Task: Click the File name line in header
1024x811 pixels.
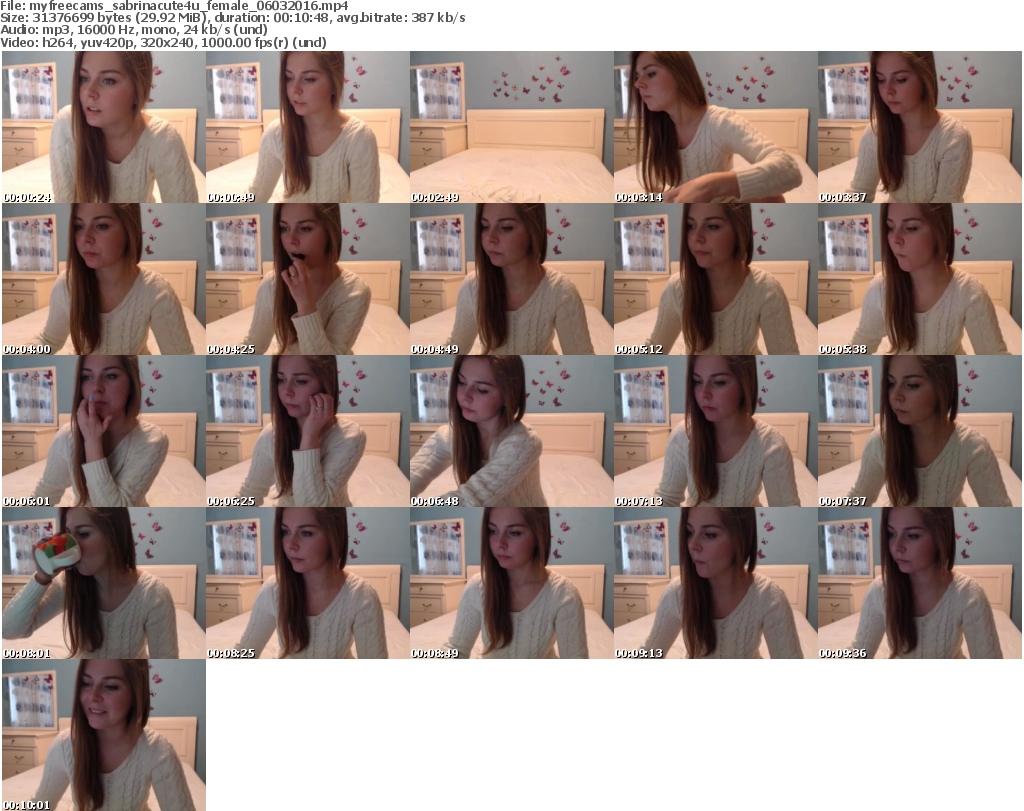Action: [175, 5]
